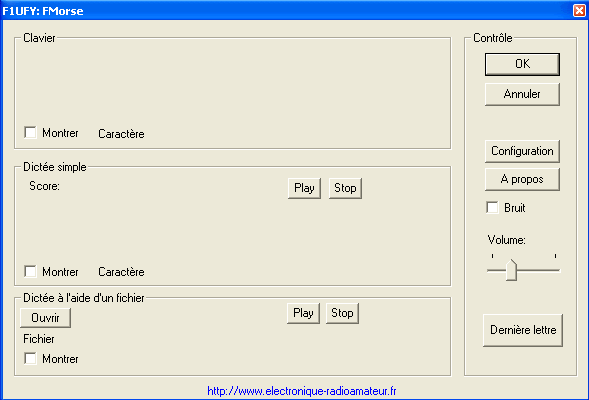The height and width of the screenshot is (400, 589).
Task: Click the Annuler button
Action: 522,94
